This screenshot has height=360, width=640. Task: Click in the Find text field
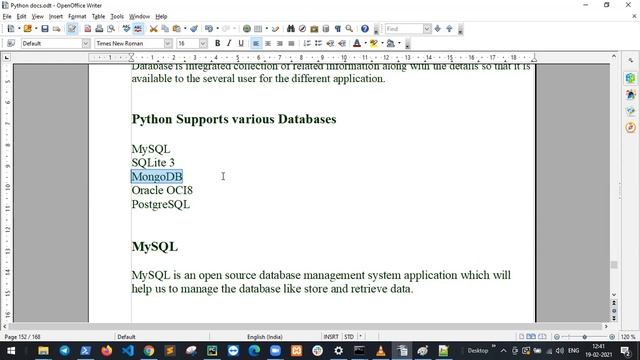click(404, 29)
